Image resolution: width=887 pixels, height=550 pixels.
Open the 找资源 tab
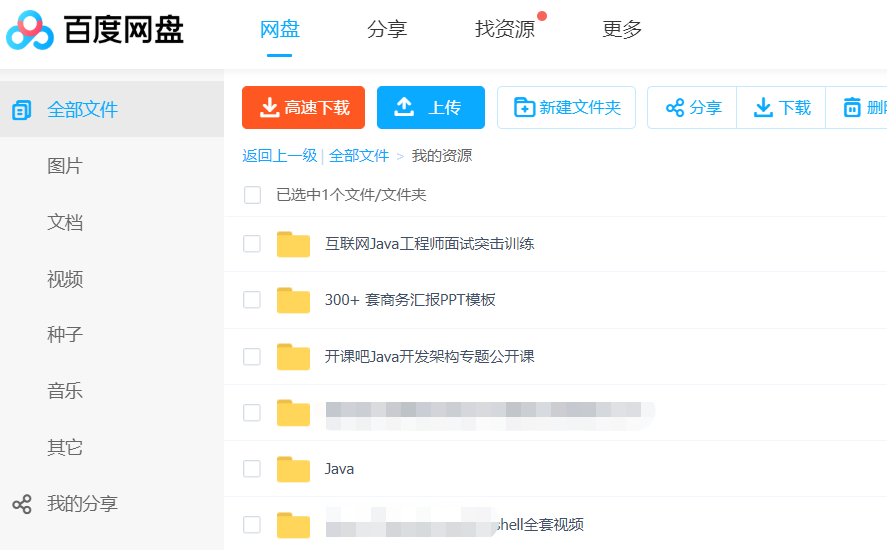pyautogui.click(x=505, y=29)
